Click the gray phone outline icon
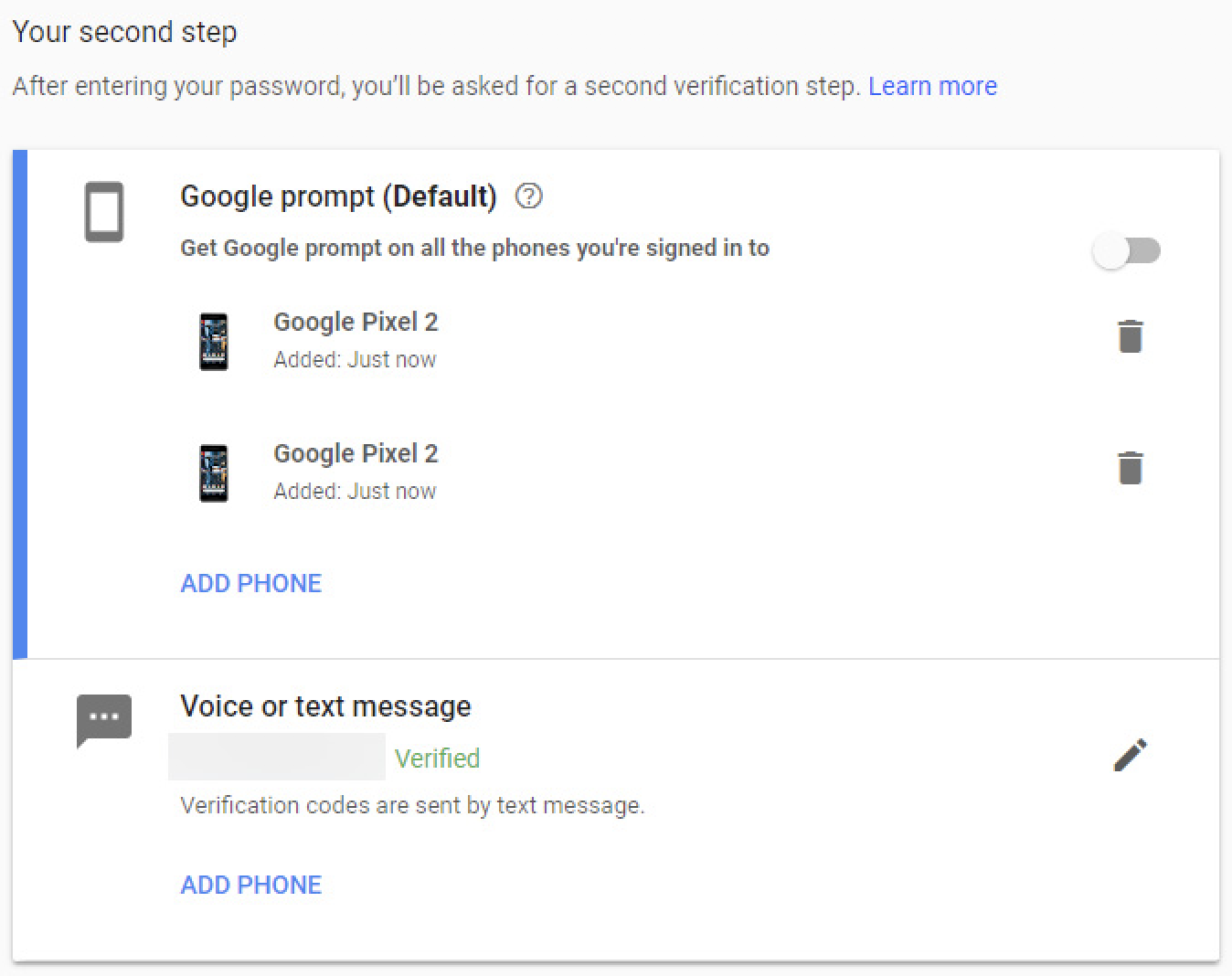 [x=104, y=213]
